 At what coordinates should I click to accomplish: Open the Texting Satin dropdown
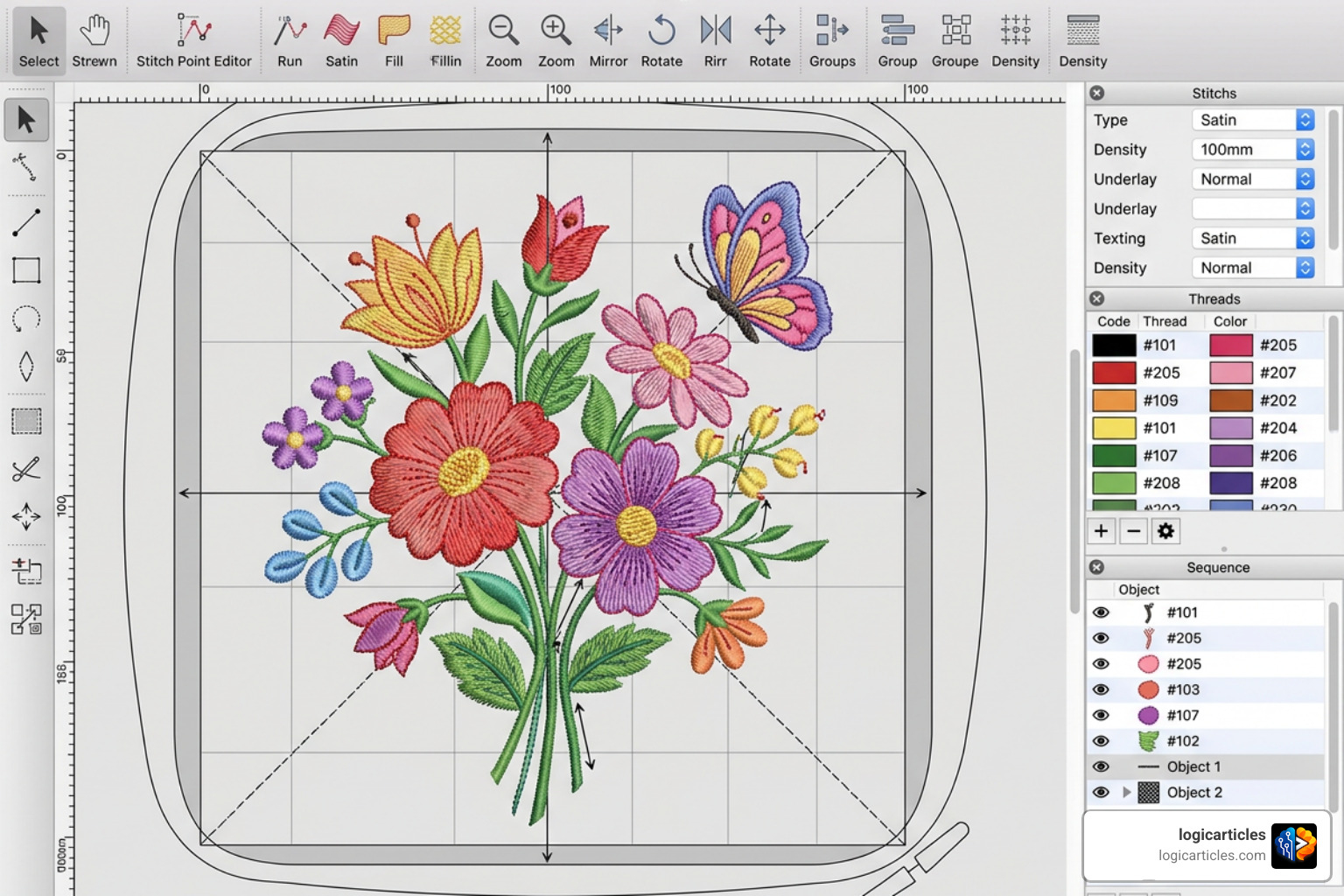click(x=1253, y=238)
